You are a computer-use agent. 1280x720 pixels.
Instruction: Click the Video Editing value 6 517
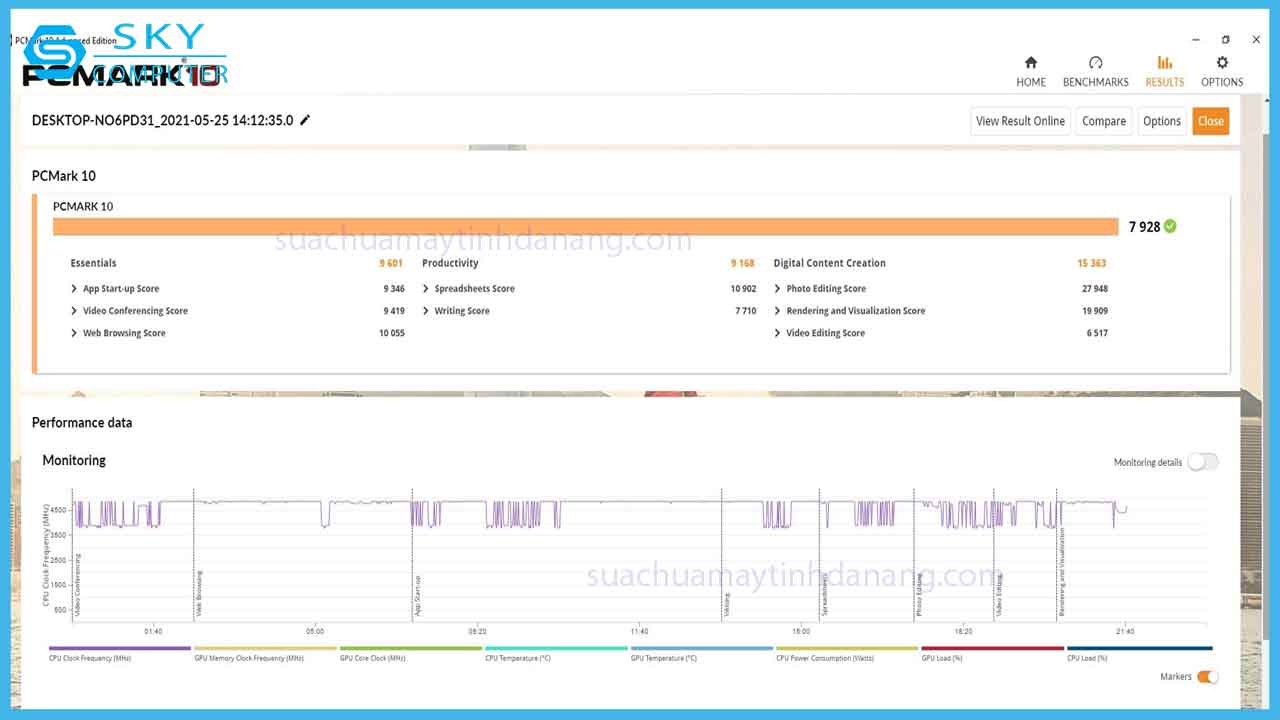tap(1097, 333)
